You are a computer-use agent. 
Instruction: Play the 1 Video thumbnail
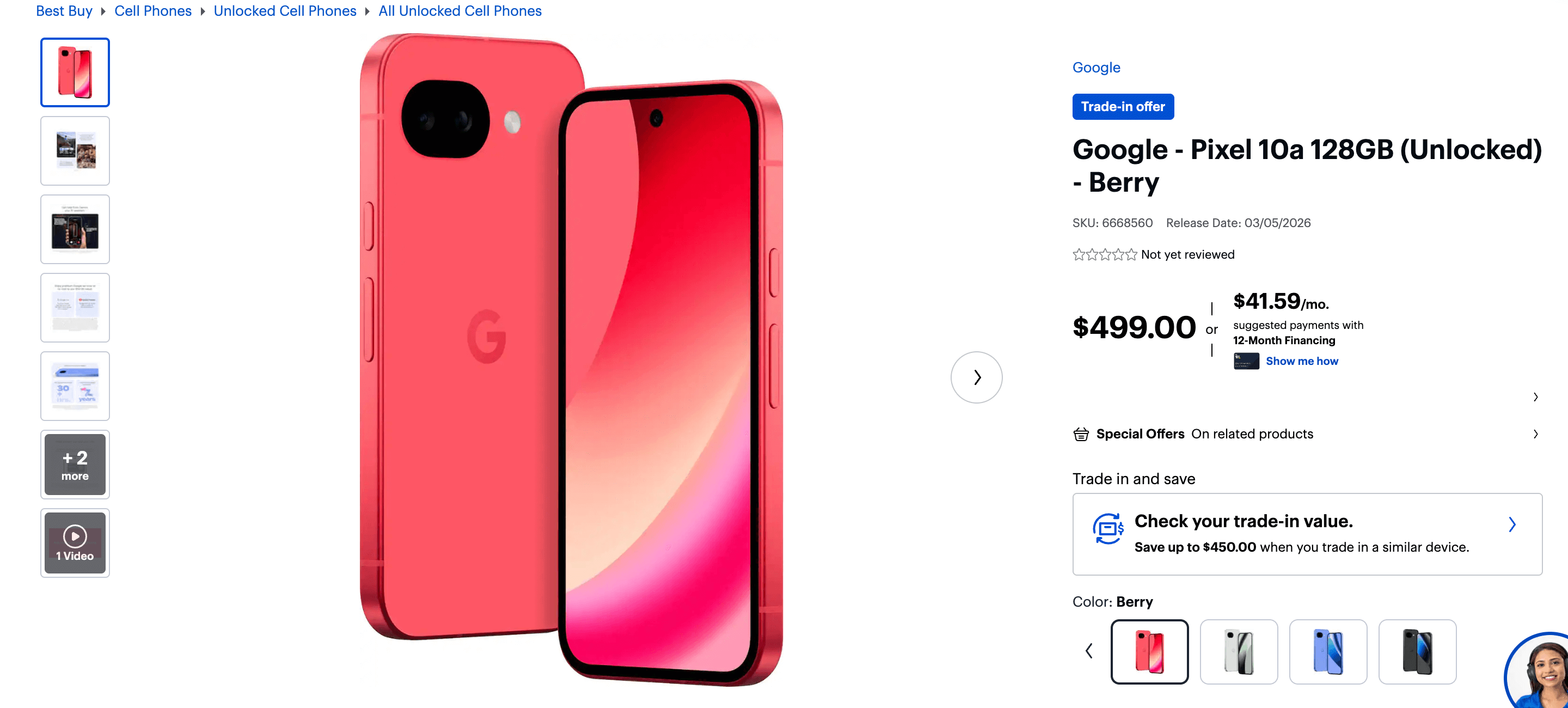[x=75, y=542]
